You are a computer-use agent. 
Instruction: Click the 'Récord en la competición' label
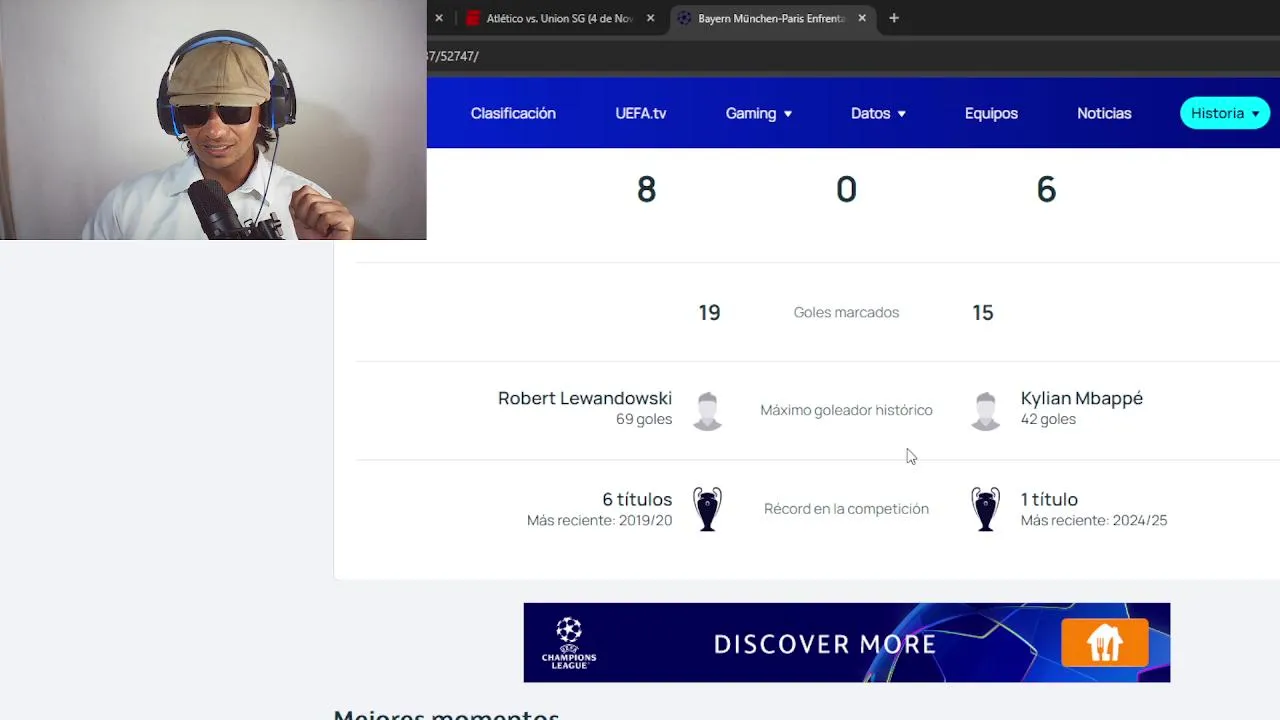click(x=846, y=509)
